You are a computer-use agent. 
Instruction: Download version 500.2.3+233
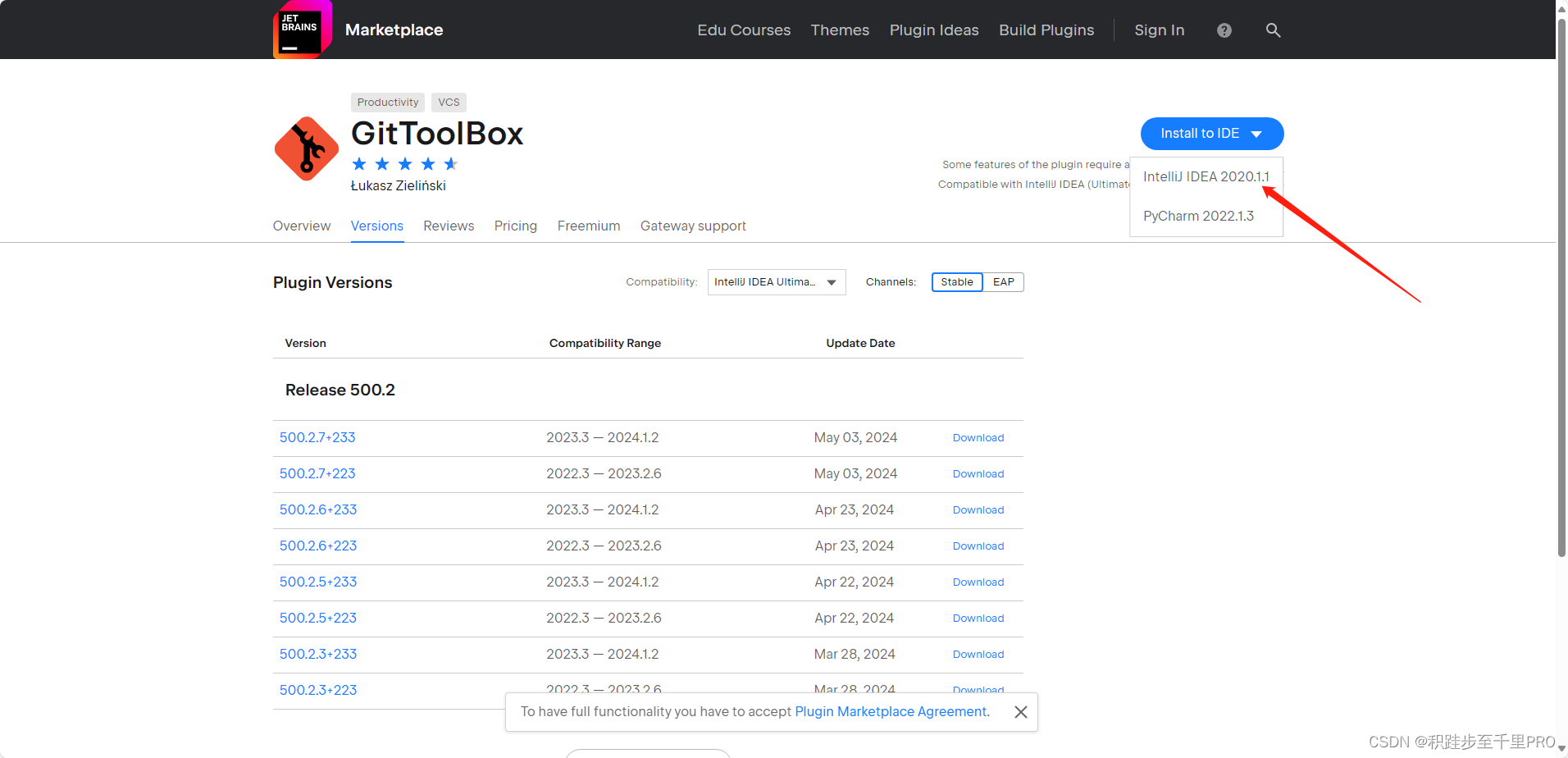(x=978, y=655)
